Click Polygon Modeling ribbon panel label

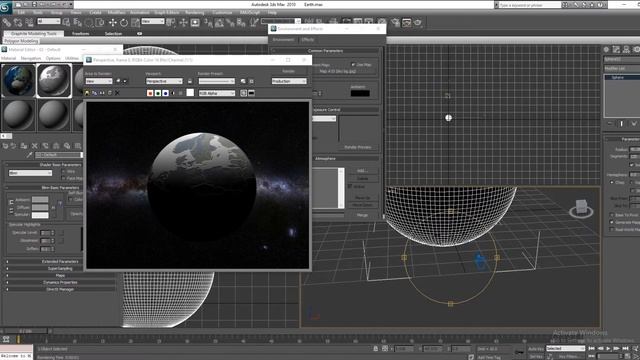[x=21, y=41]
